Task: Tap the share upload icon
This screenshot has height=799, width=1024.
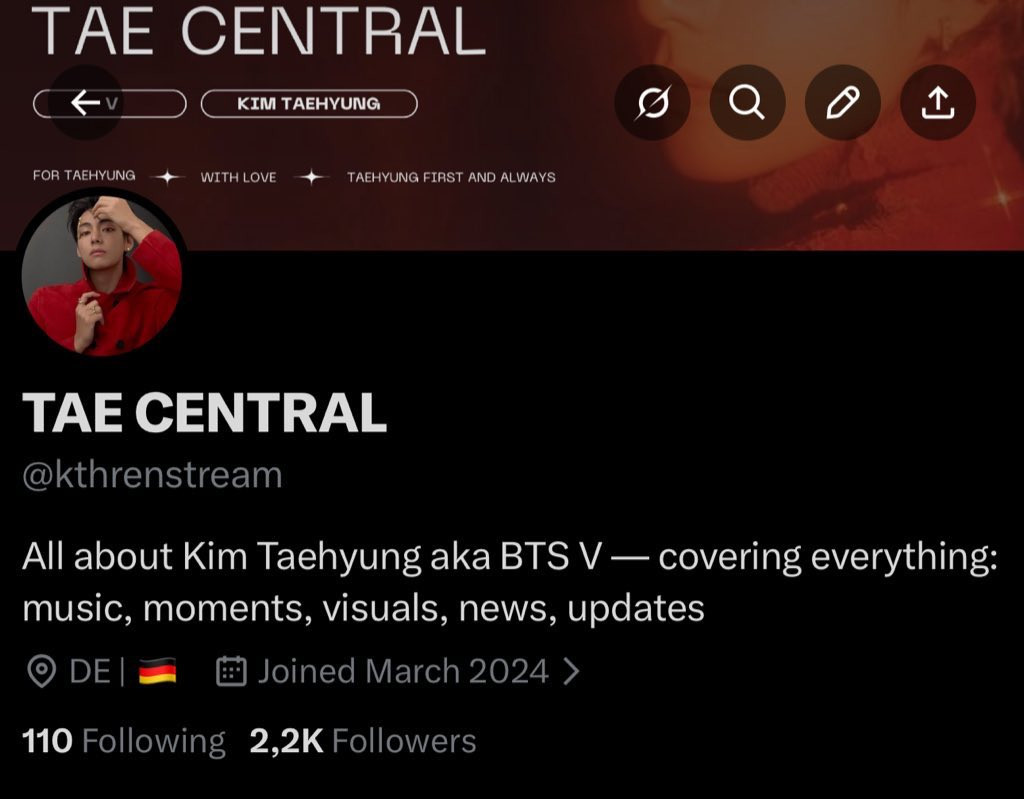Action: click(x=938, y=103)
